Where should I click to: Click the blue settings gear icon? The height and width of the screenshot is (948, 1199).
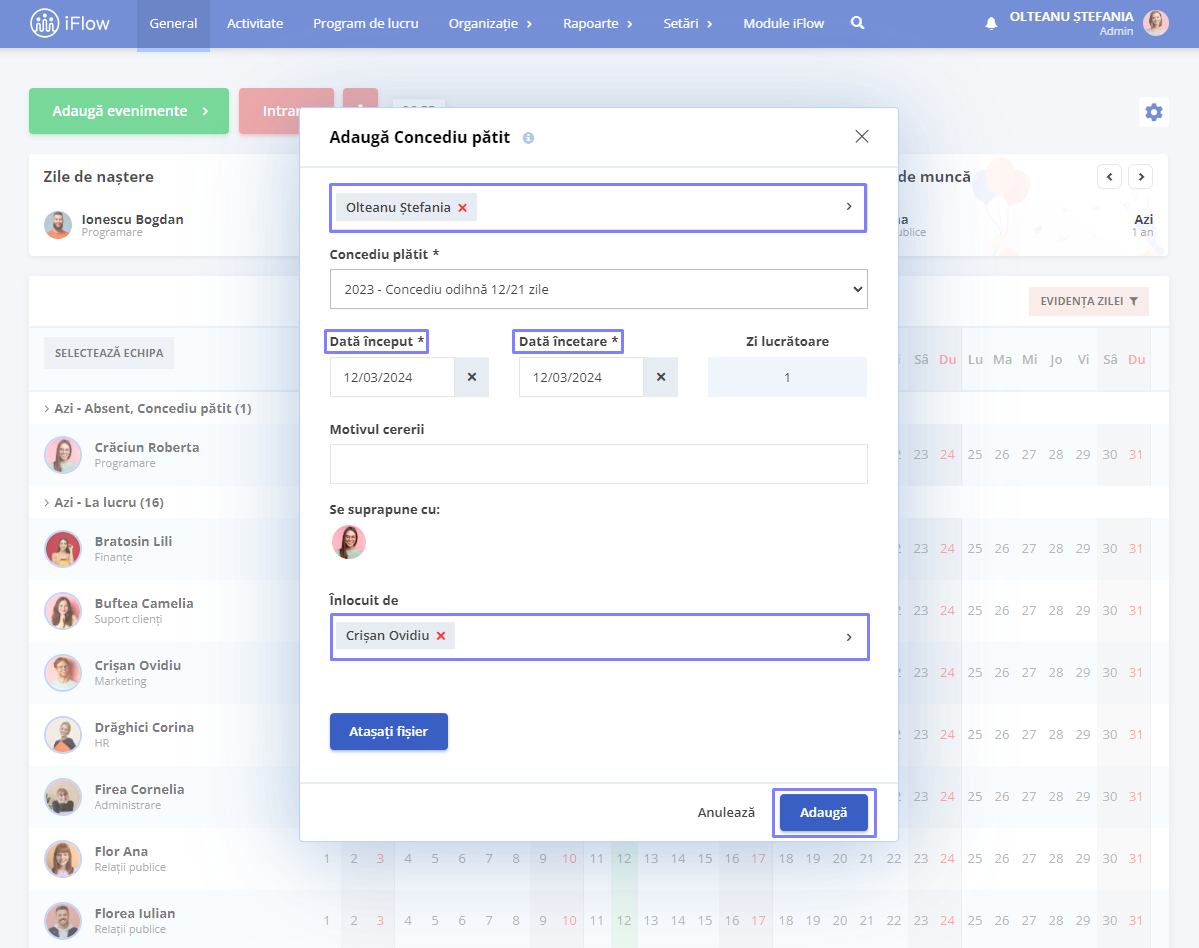(x=1153, y=112)
